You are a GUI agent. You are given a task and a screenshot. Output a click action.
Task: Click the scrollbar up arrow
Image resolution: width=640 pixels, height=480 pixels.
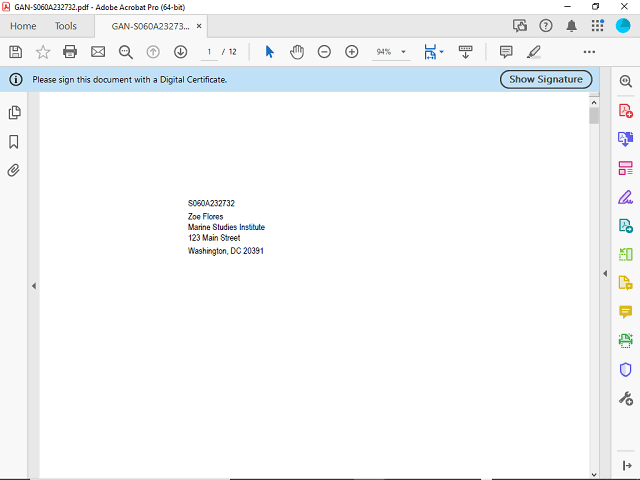[x=594, y=102]
